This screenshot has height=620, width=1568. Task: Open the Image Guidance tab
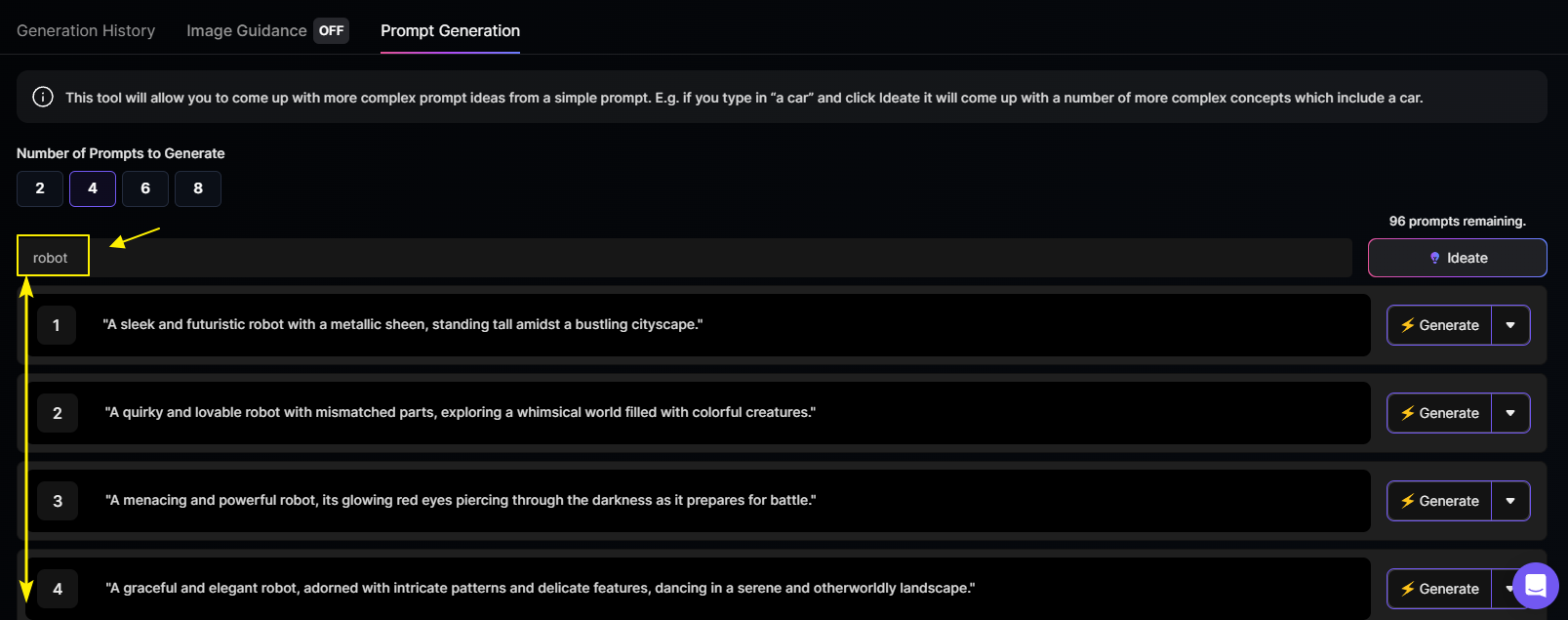pyautogui.click(x=247, y=30)
